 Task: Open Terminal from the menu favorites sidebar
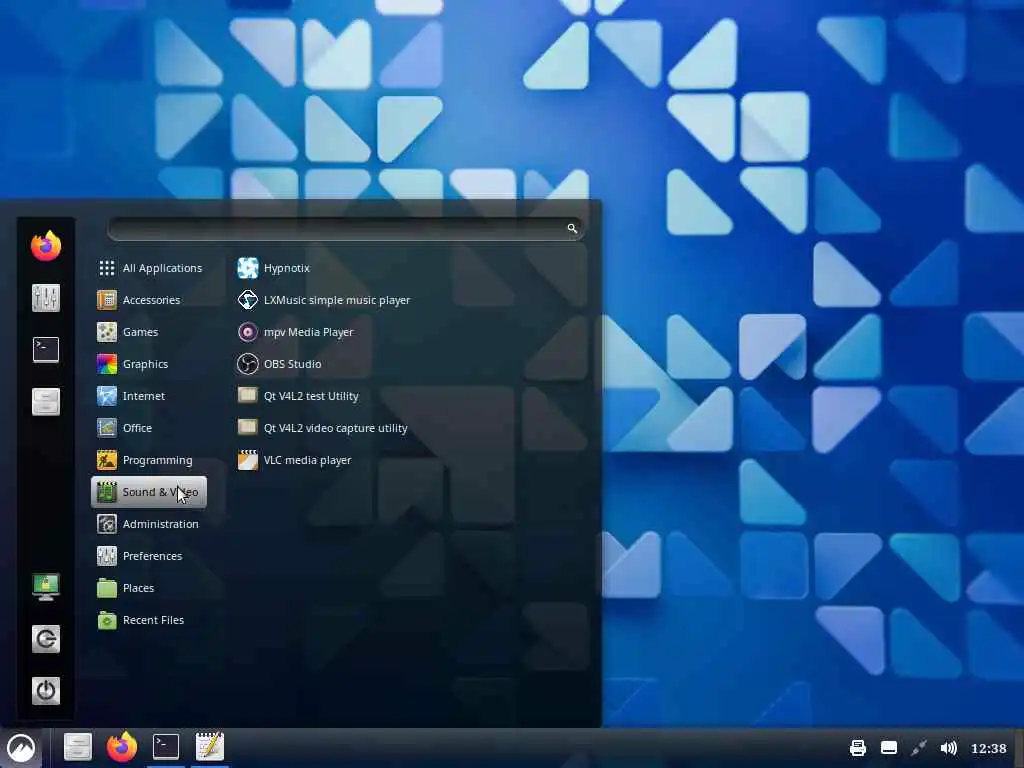[46, 349]
